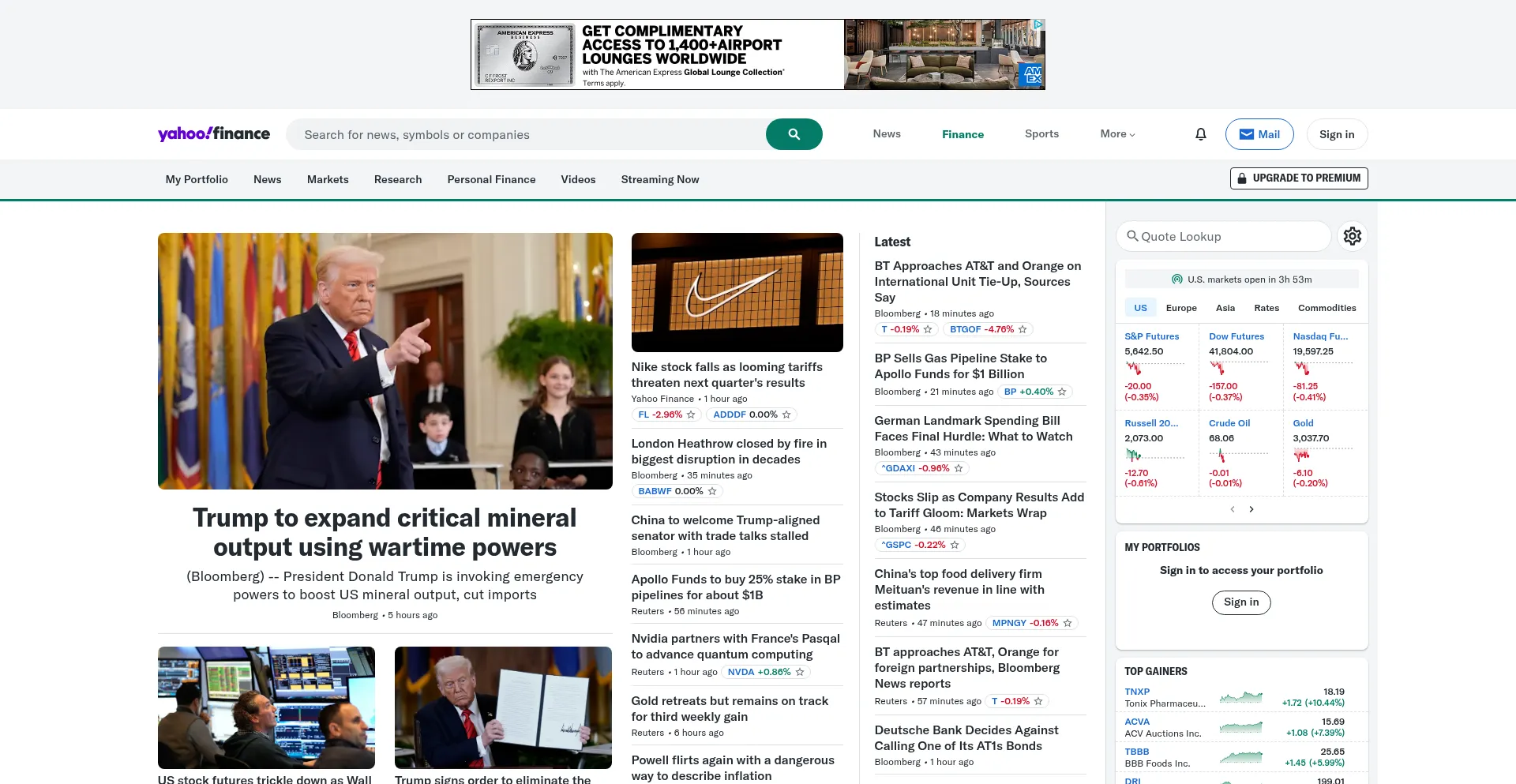Viewport: 1516px width, 784px height.
Task: Star the BTGOF -4.76% ticker
Action: click(x=1023, y=329)
